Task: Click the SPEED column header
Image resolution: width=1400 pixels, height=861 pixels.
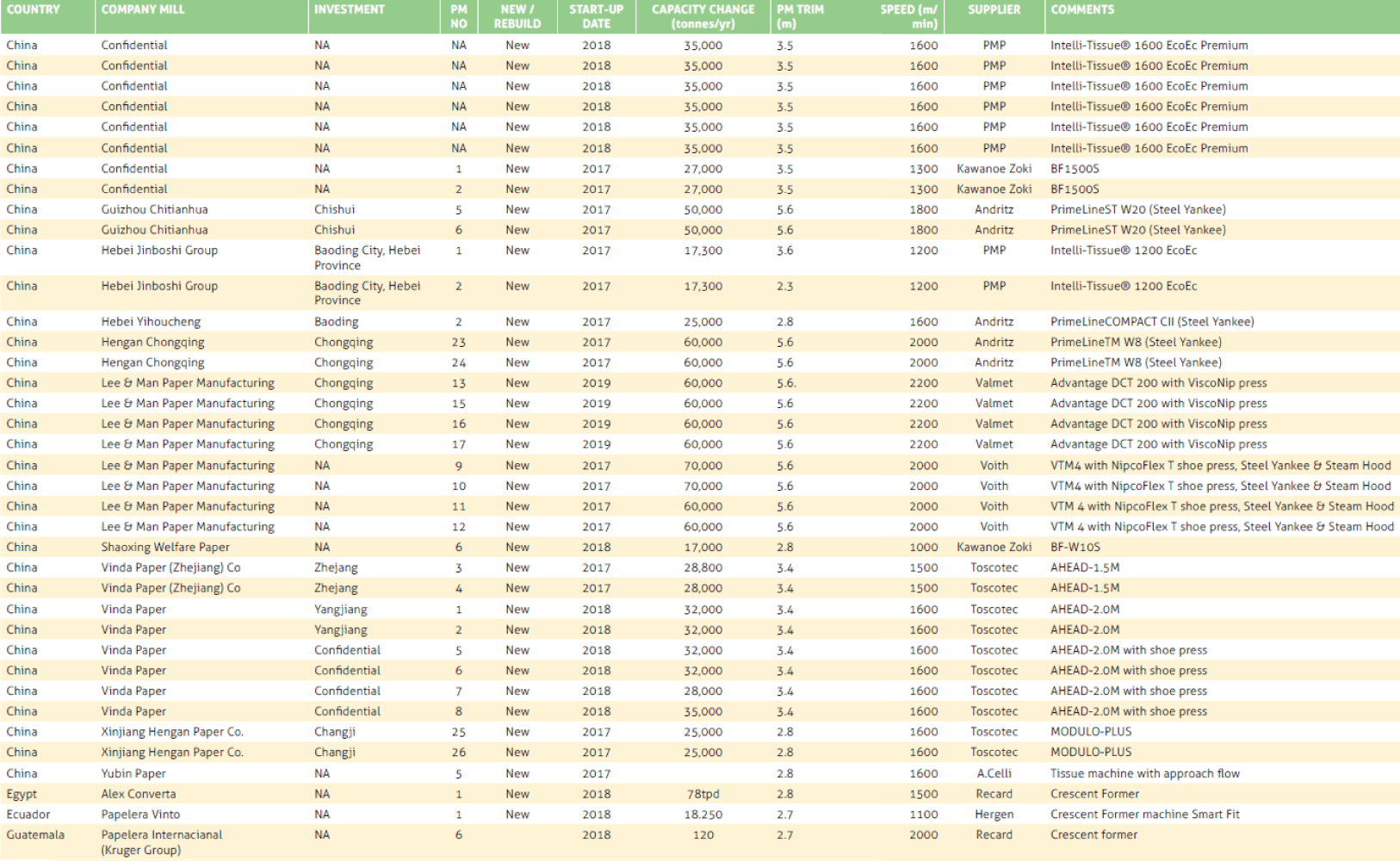Action: tap(909, 16)
